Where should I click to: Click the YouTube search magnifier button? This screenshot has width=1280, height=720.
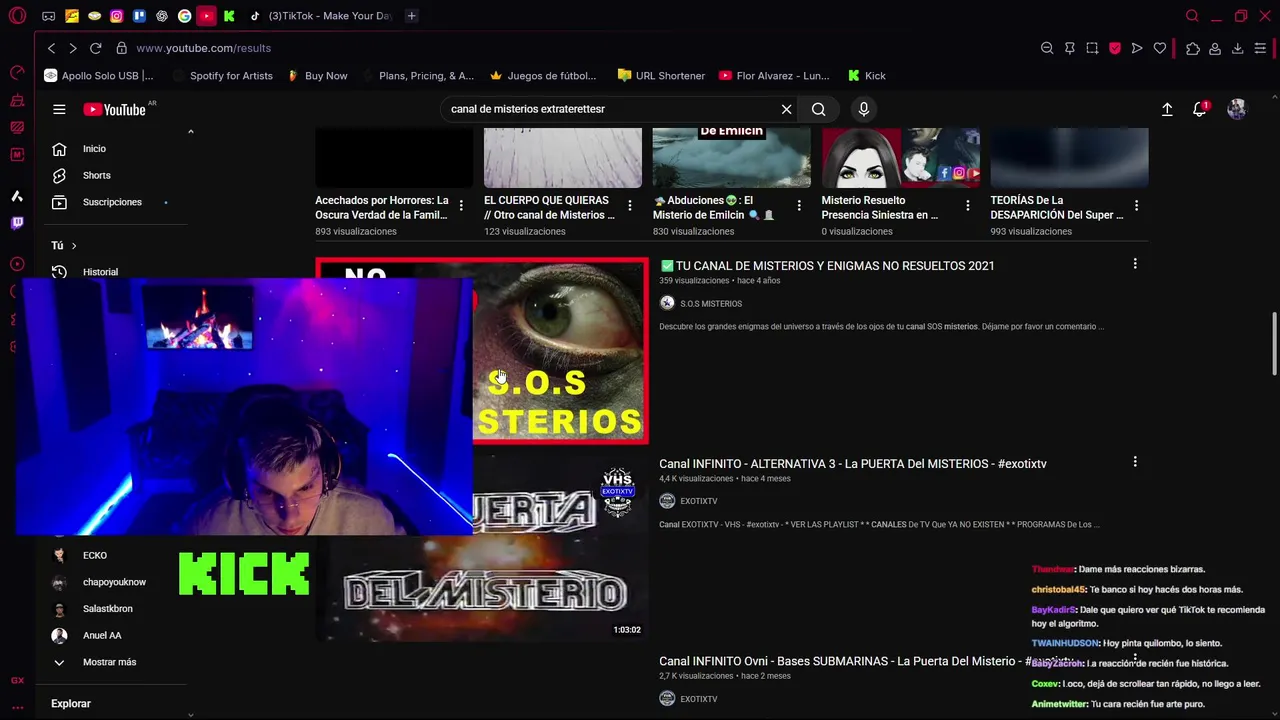click(x=818, y=109)
